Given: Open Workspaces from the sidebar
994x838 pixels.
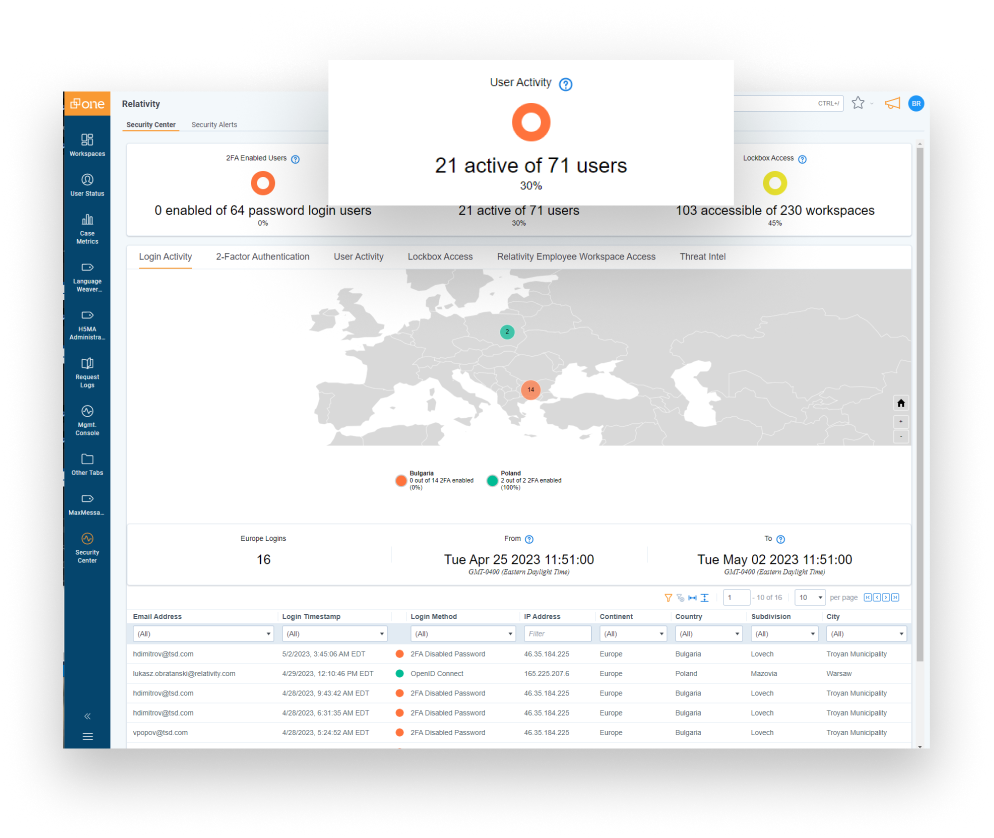Looking at the screenshot, I should pyautogui.click(x=87, y=144).
